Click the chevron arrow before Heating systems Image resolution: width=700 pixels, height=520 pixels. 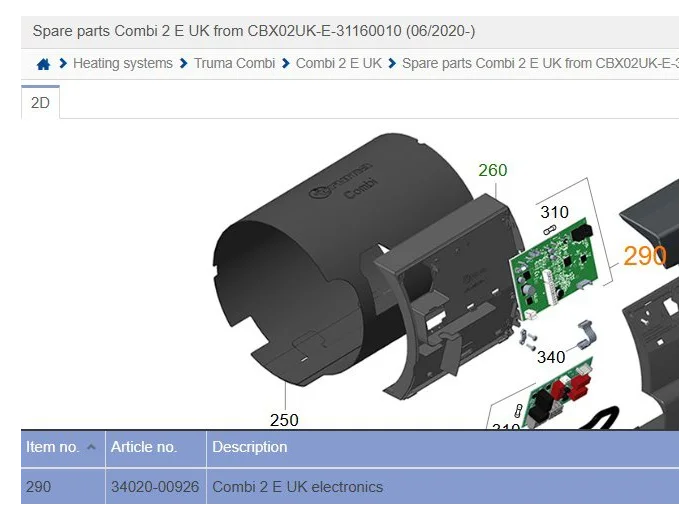63,63
